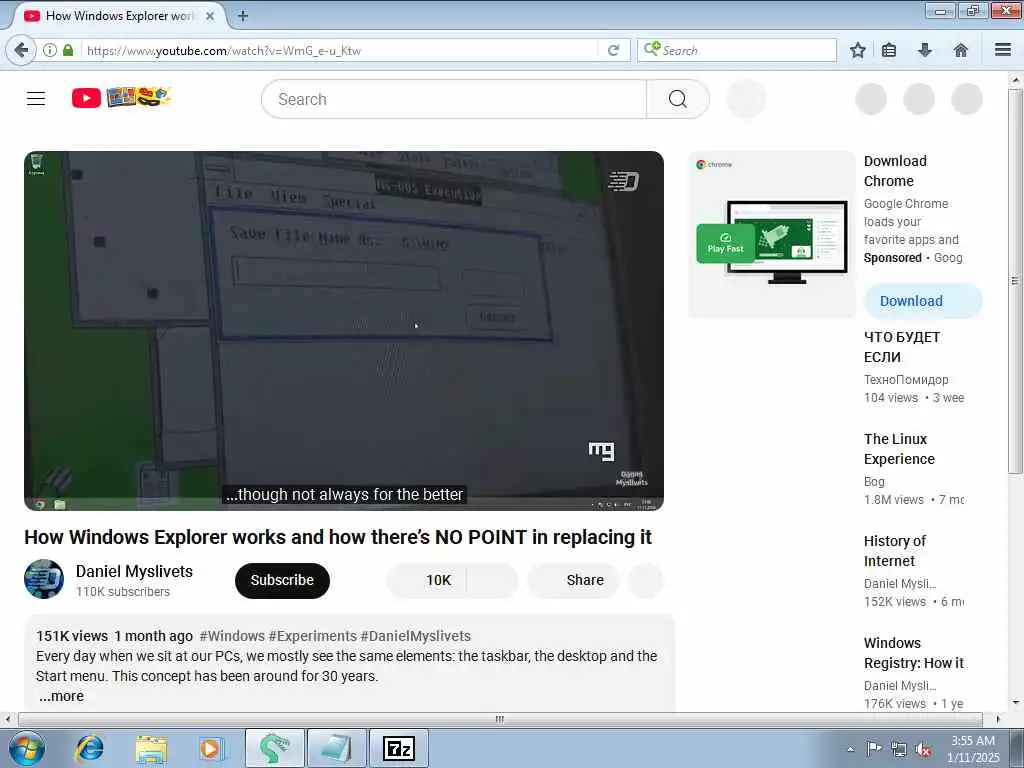Open downloads arrow icon in toolbar

925,50
